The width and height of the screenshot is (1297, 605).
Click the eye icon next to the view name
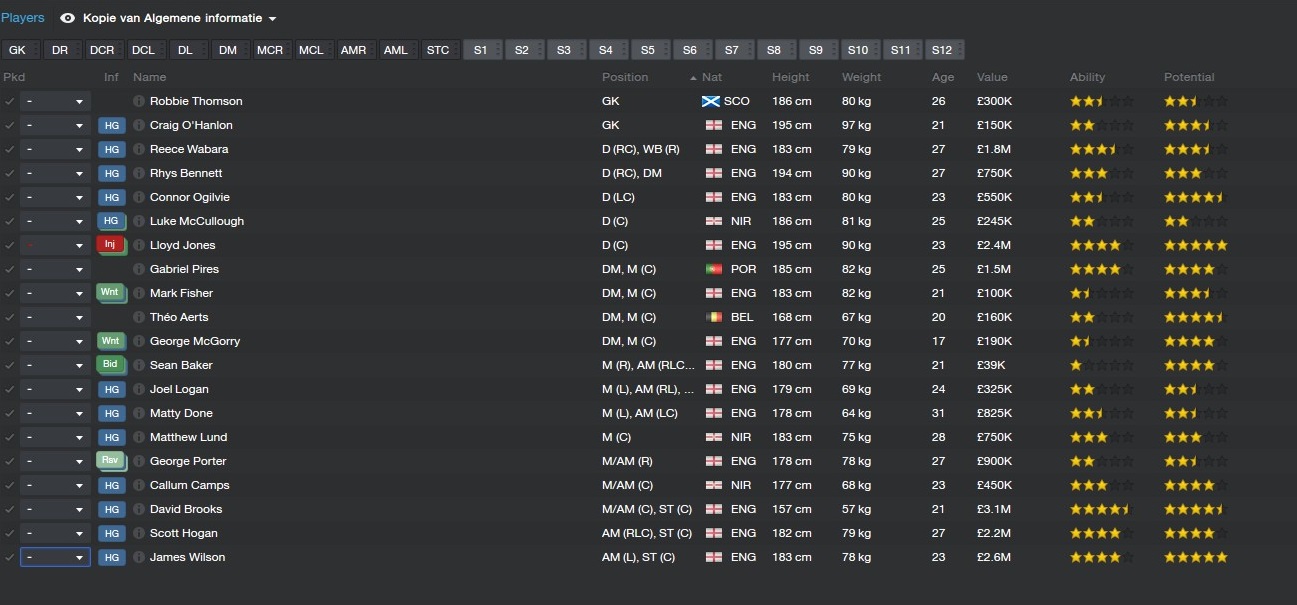pyautogui.click(x=68, y=18)
